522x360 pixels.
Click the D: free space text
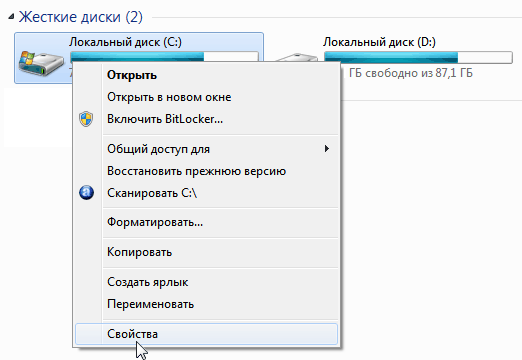[411, 73]
